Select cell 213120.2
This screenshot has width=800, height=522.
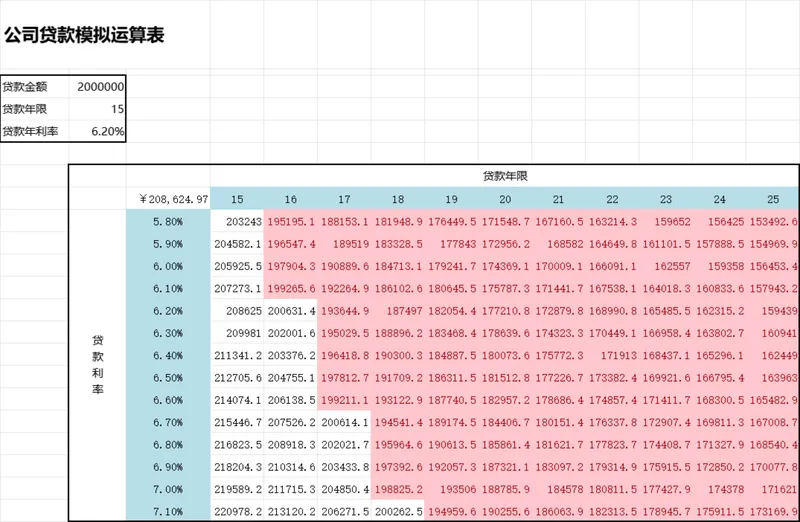pos(291,511)
